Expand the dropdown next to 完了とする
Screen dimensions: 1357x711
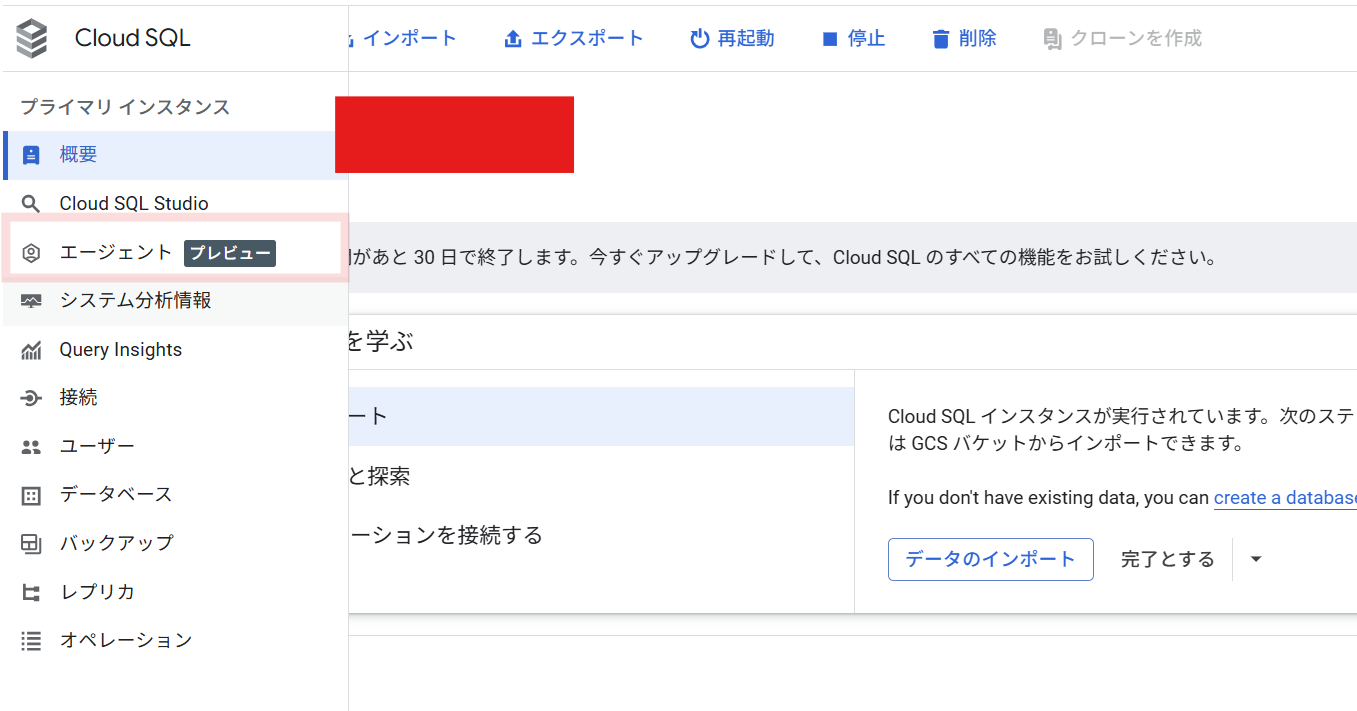click(1255, 559)
